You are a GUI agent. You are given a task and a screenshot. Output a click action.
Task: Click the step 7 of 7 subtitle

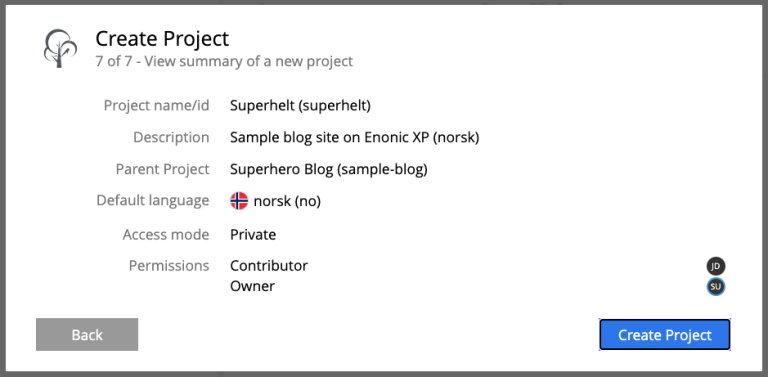tap(224, 62)
